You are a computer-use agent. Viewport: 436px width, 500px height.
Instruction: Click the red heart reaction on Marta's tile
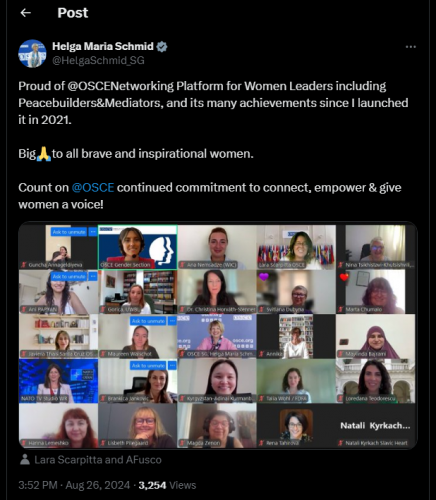coord(344,277)
